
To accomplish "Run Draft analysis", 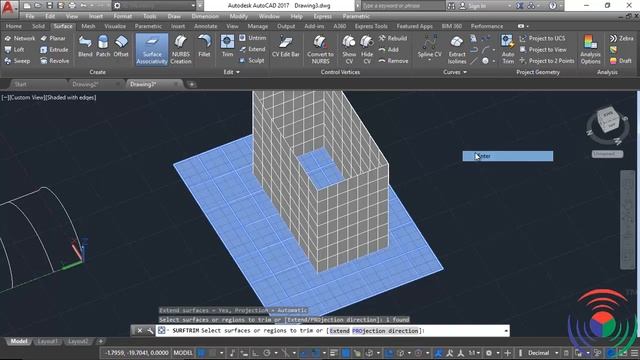I will coord(620,61).
